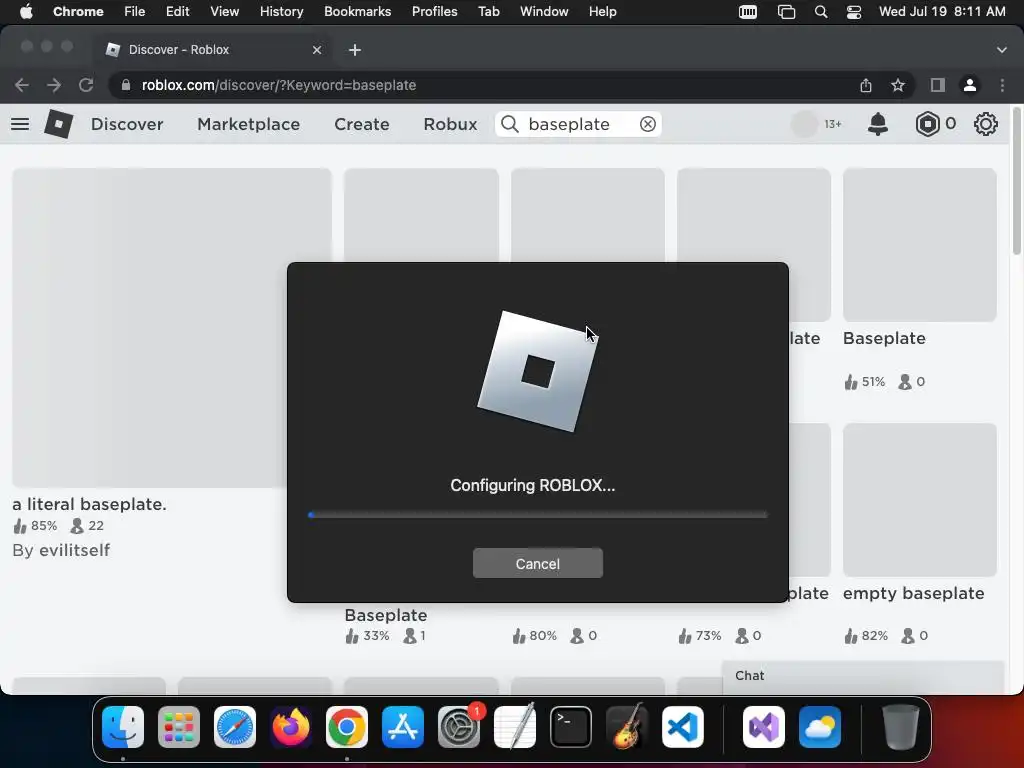Open the Robux page

[x=450, y=124]
